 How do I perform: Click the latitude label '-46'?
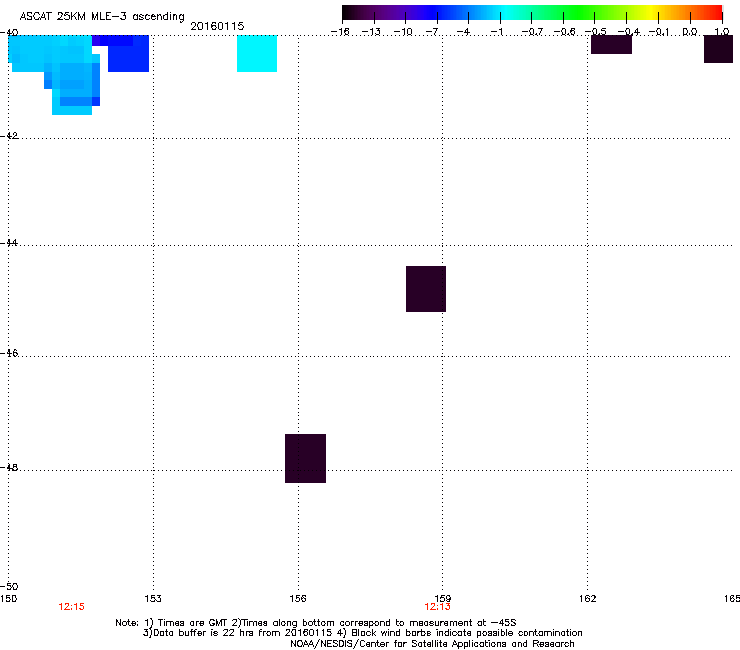tap(9, 353)
